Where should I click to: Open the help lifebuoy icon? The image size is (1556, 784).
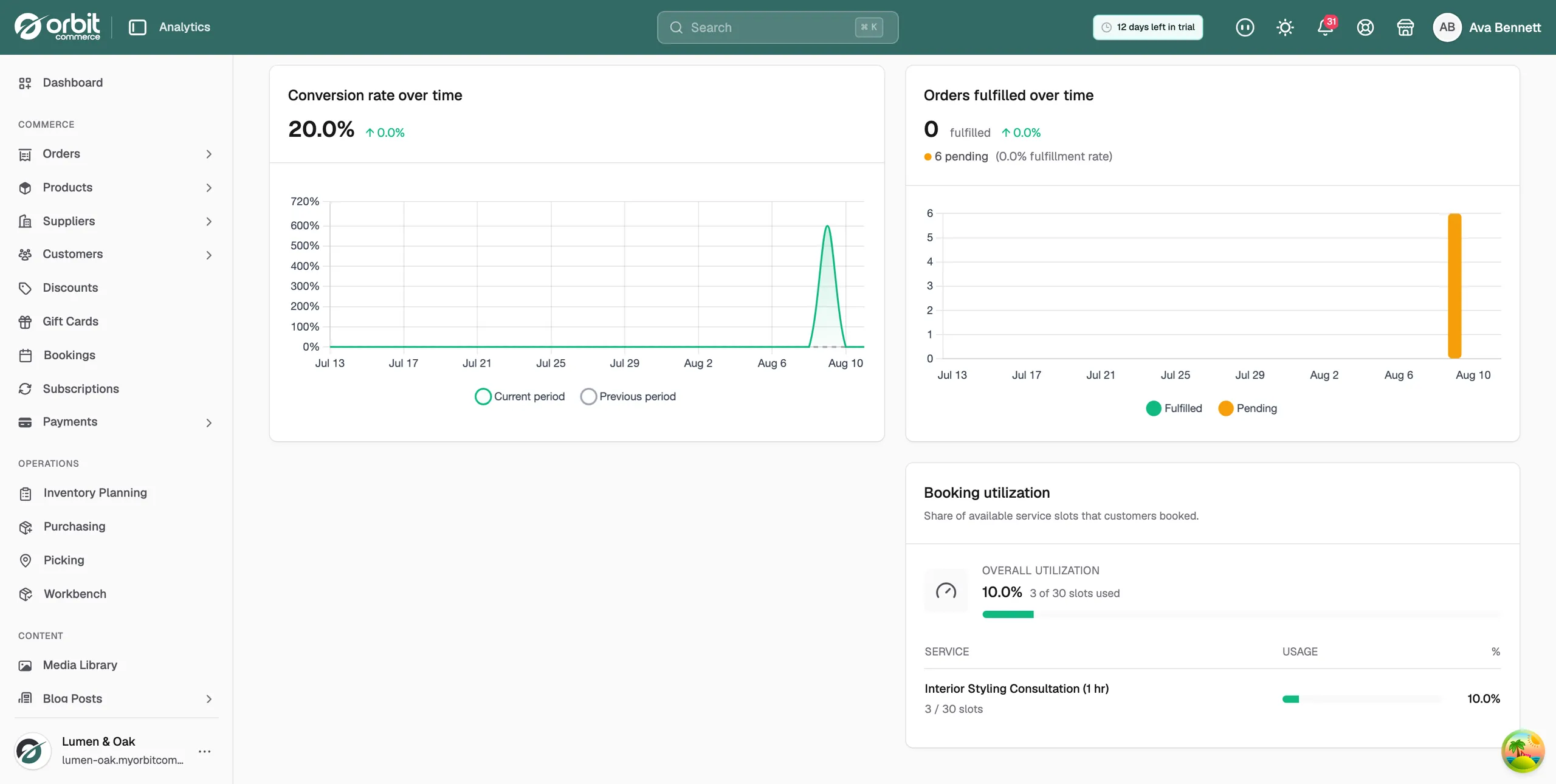click(1365, 27)
